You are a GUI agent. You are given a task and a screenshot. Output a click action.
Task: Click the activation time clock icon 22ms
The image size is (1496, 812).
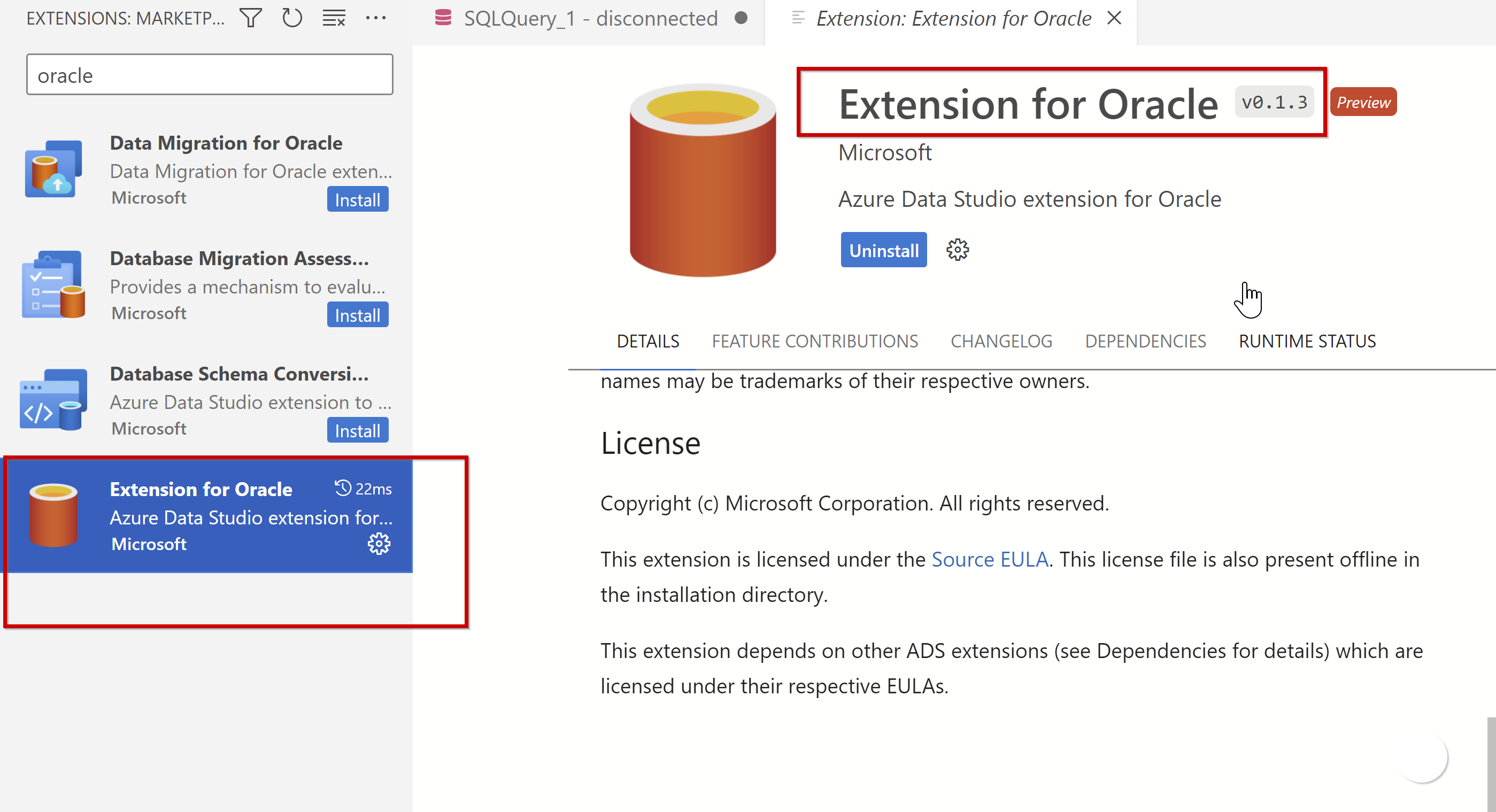[x=343, y=489]
